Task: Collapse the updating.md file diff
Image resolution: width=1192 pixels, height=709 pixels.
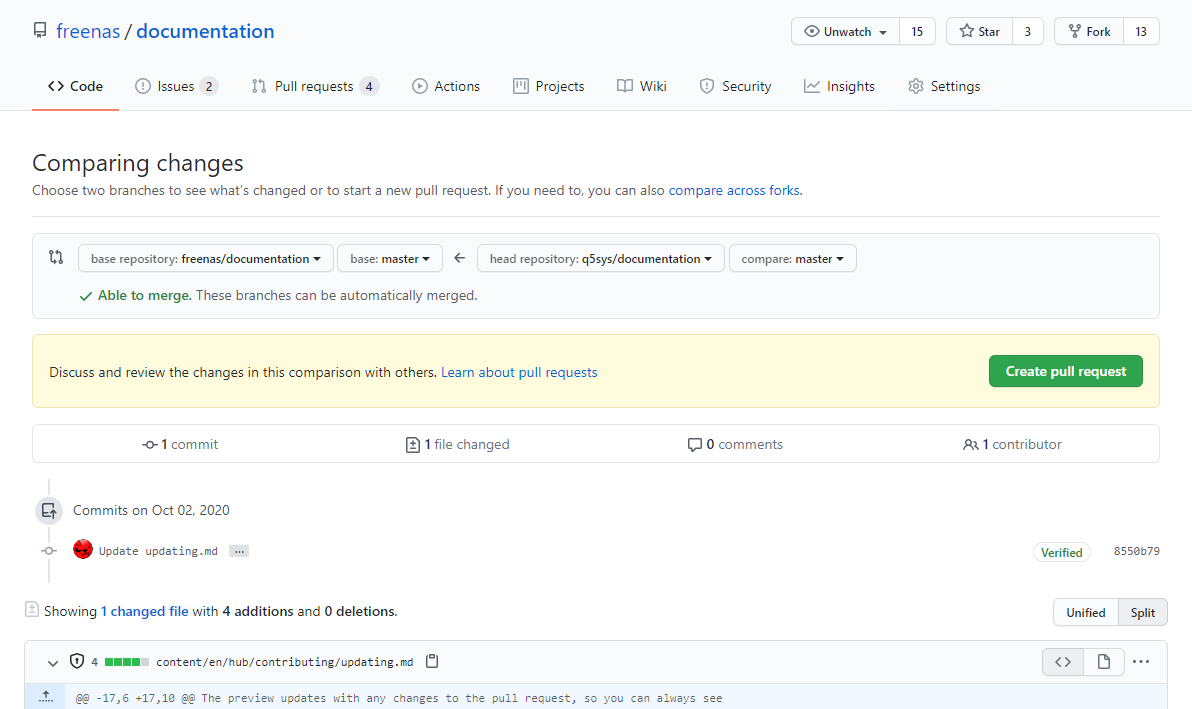Action: tap(53, 662)
